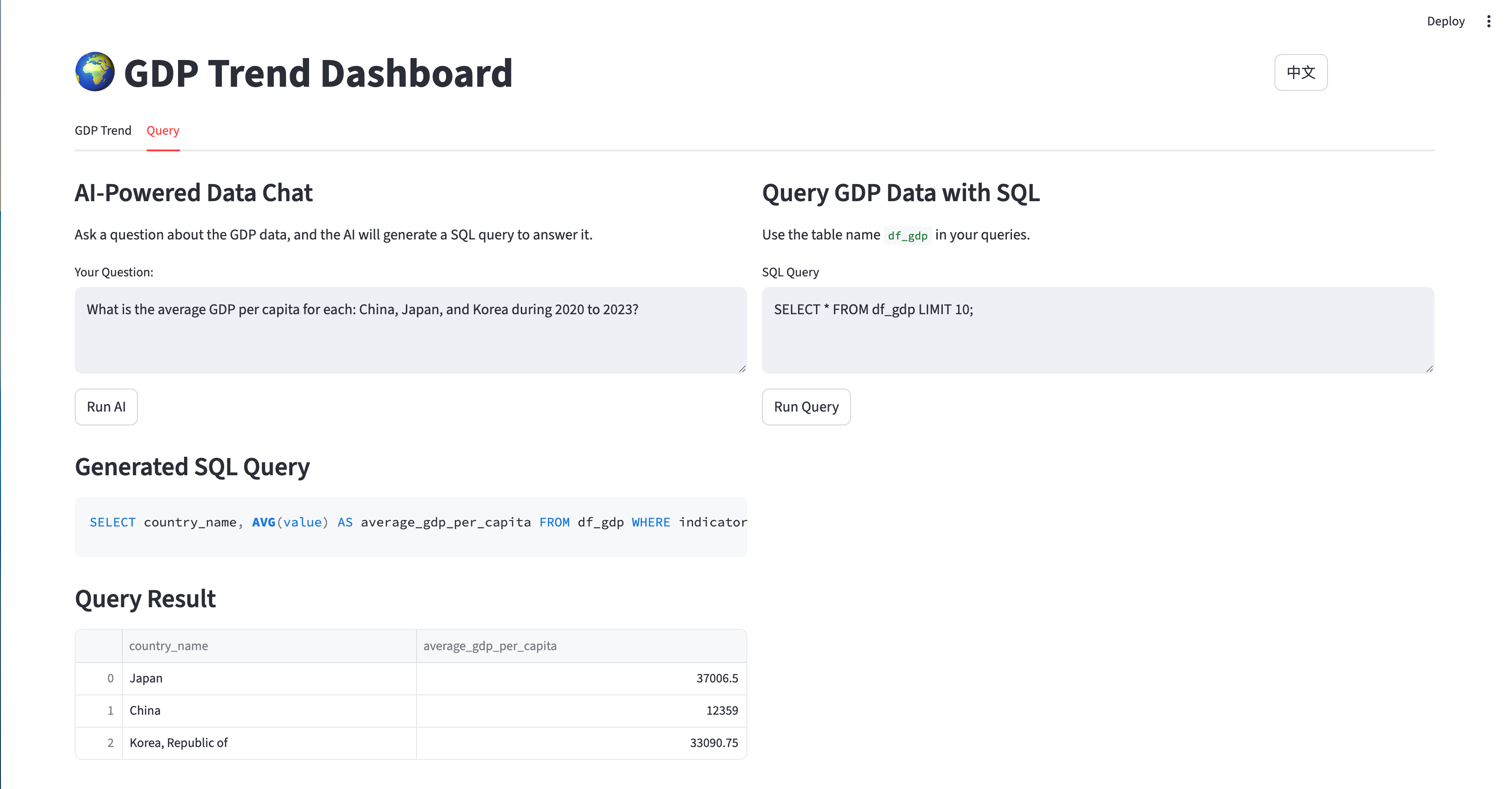Click the generated SQL code block
The width and height of the screenshot is (1512, 789).
click(x=410, y=526)
